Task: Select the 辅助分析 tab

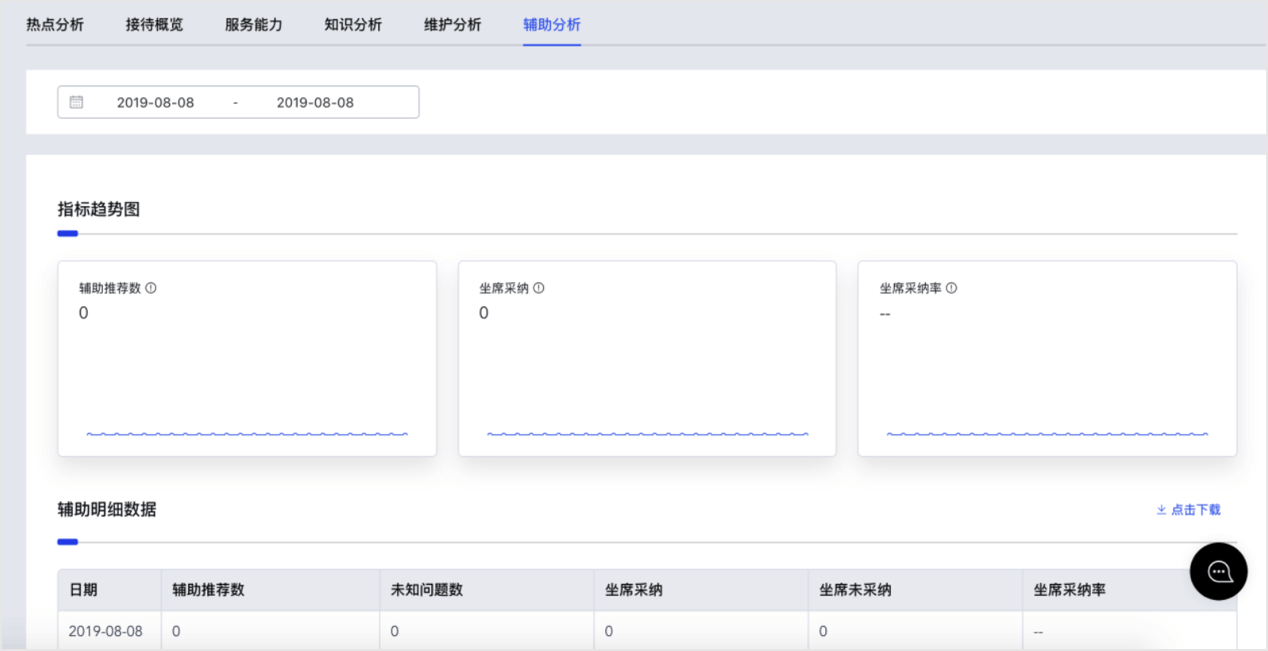Action: [552, 24]
